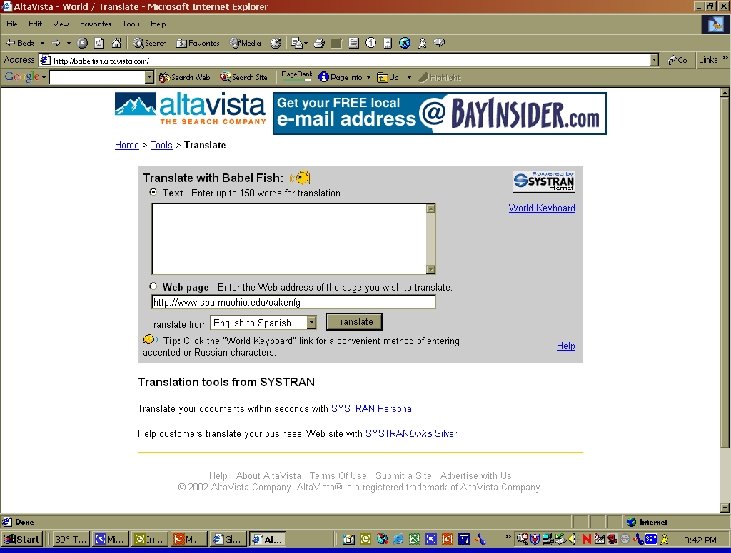Follow the Tools breadcrumb link
The image size is (731, 553).
coord(162,145)
